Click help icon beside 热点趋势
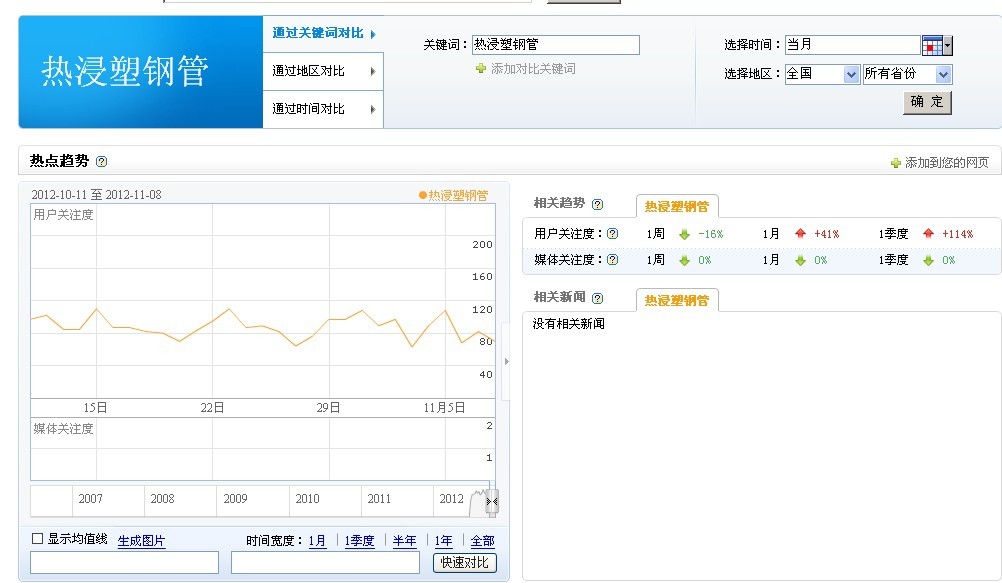1002x583 pixels. coord(101,161)
